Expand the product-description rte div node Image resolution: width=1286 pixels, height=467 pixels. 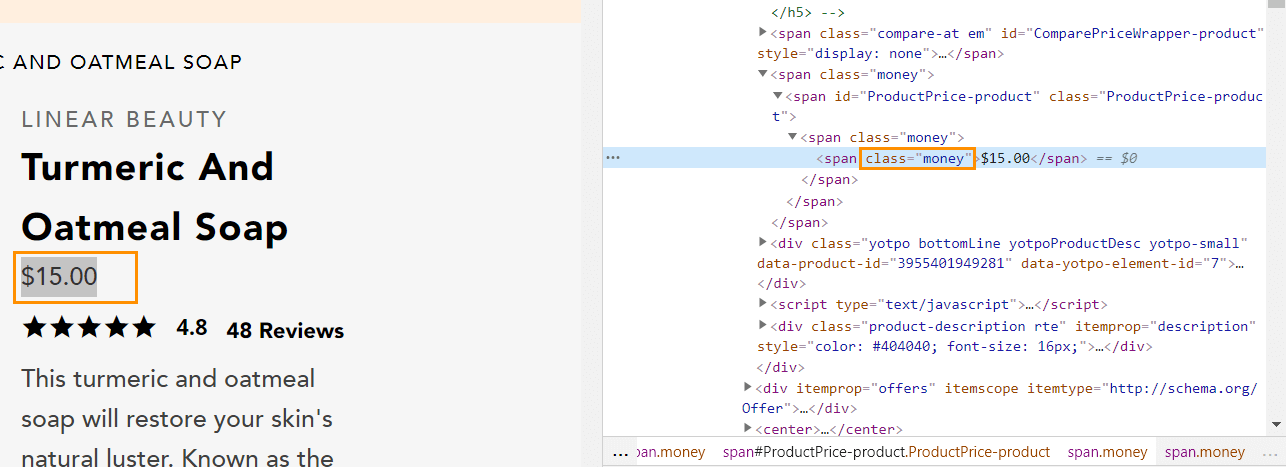click(x=763, y=326)
